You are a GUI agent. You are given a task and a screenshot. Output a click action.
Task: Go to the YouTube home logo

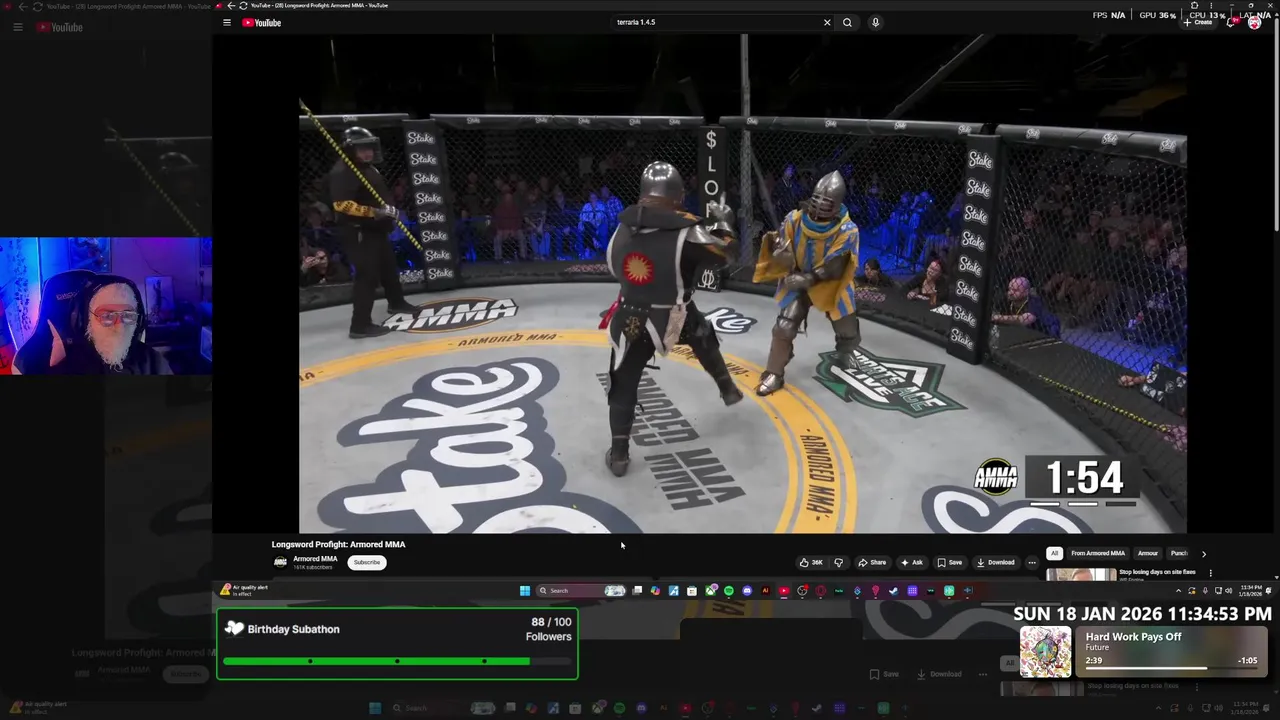pyautogui.click(x=261, y=22)
